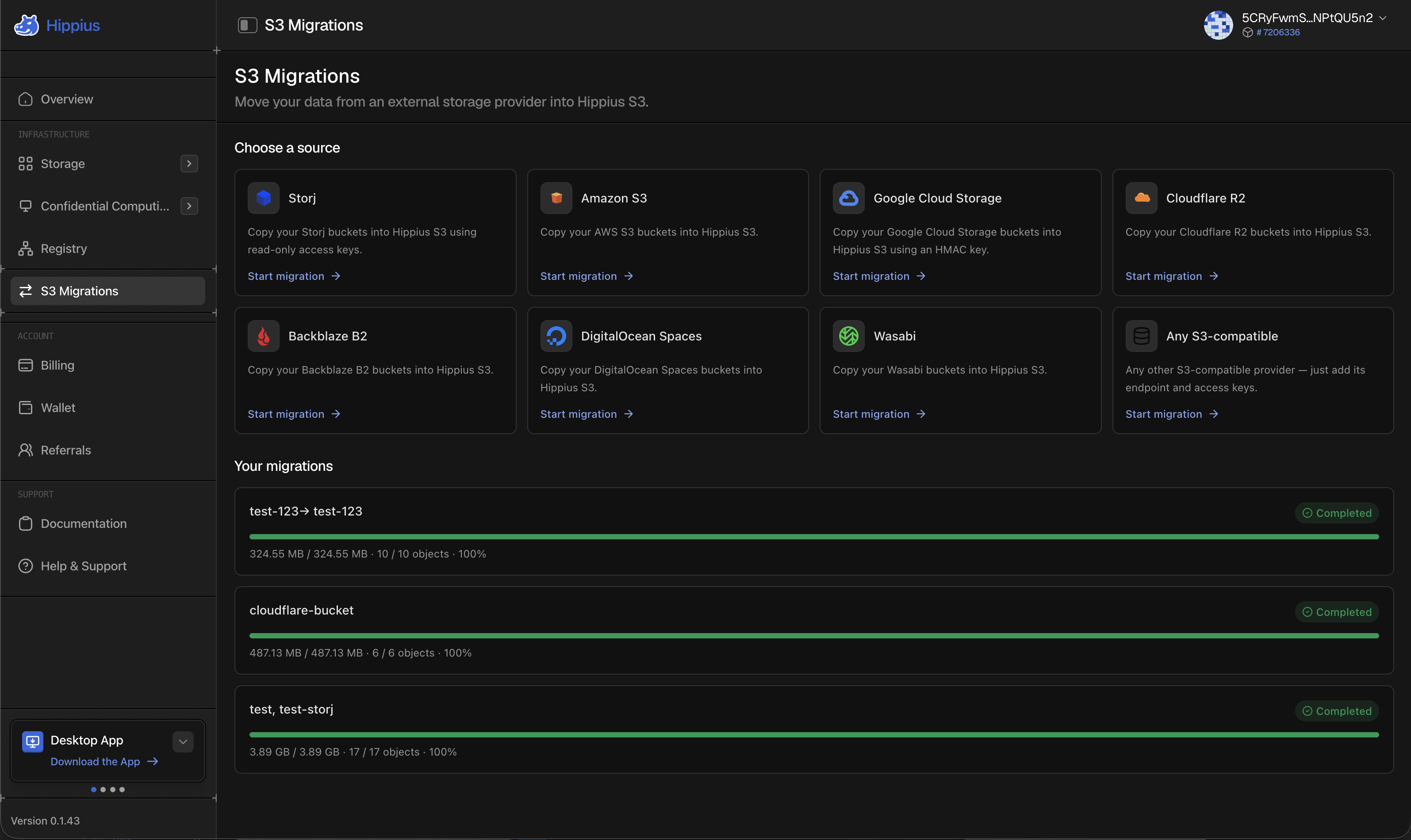Screen dimensions: 1411x840
Task: Select the last carousel dot under Desktop App
Action: (122, 790)
